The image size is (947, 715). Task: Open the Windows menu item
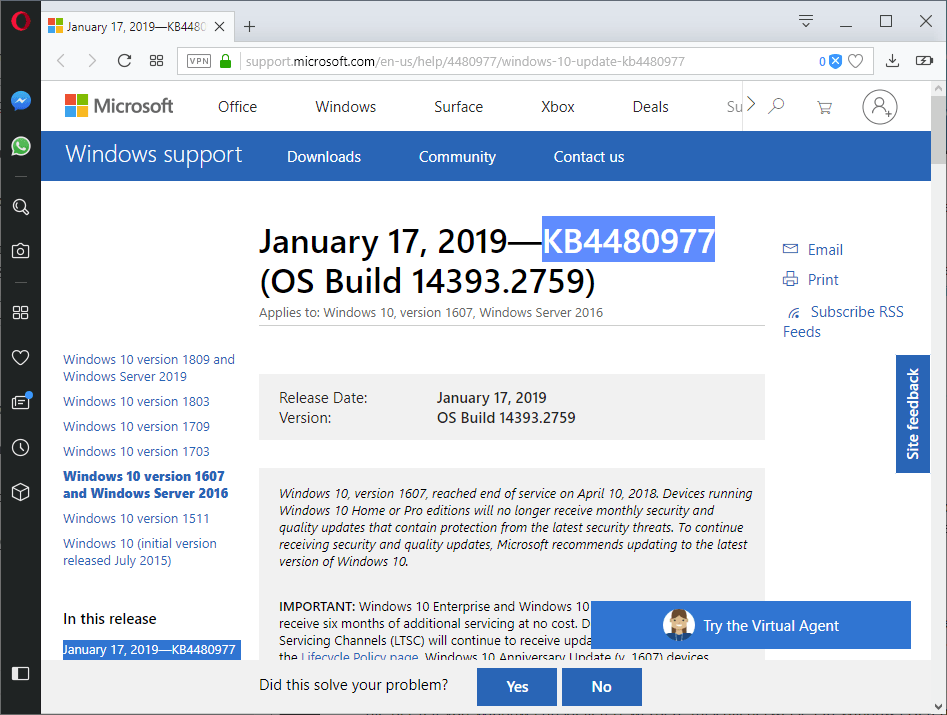coord(345,107)
